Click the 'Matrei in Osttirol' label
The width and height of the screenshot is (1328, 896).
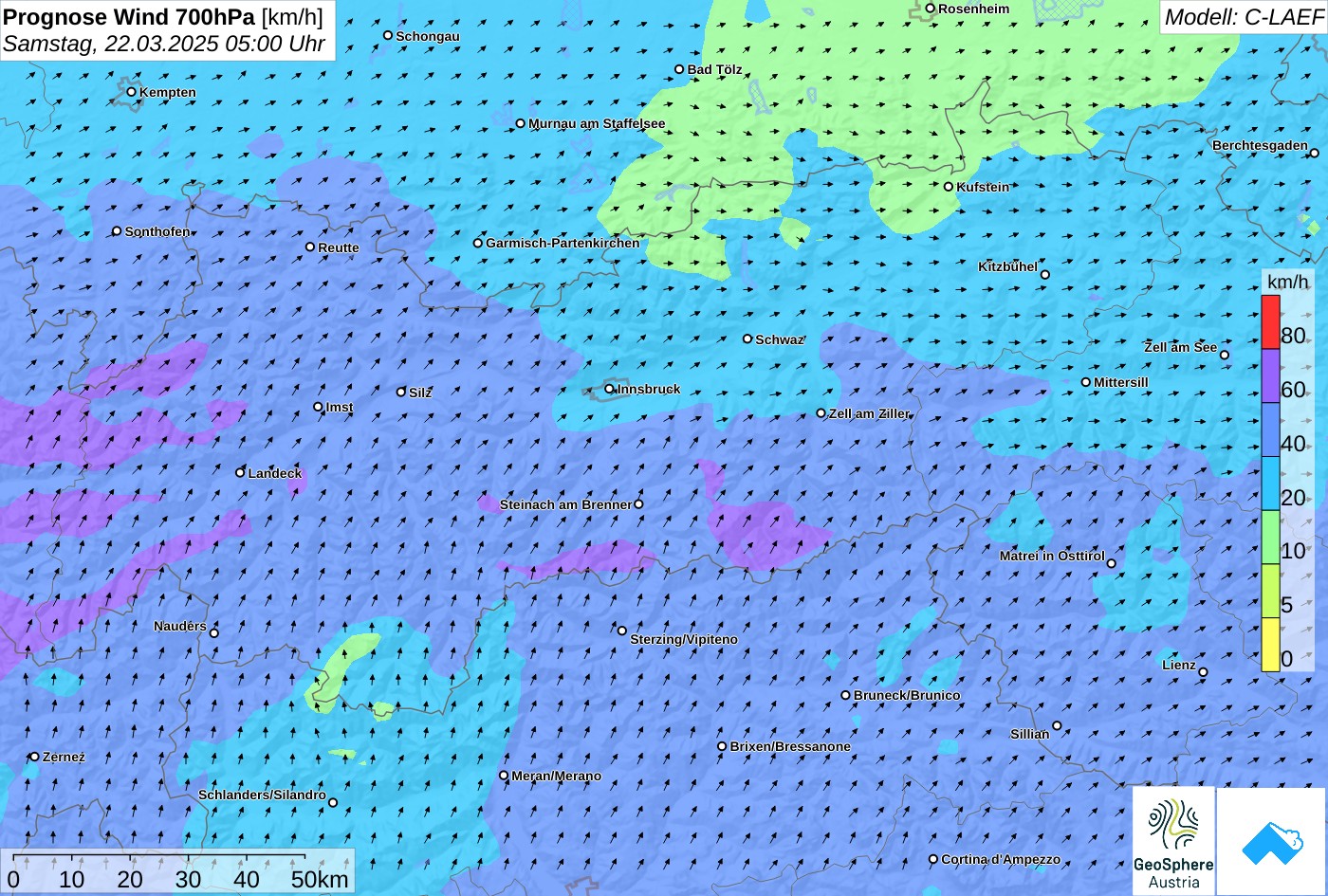[1052, 556]
